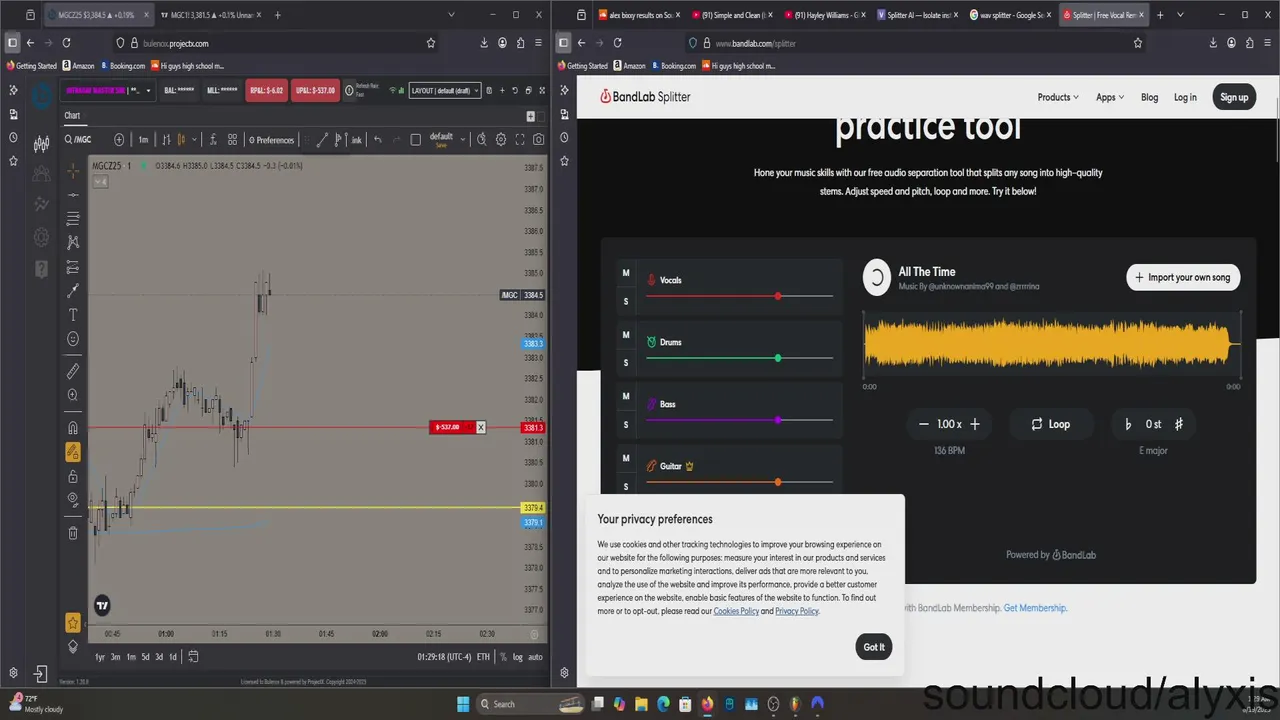This screenshot has height=720, width=1280.
Task: Toggle the yellow favorites star toolbar
Action: [x=73, y=623]
